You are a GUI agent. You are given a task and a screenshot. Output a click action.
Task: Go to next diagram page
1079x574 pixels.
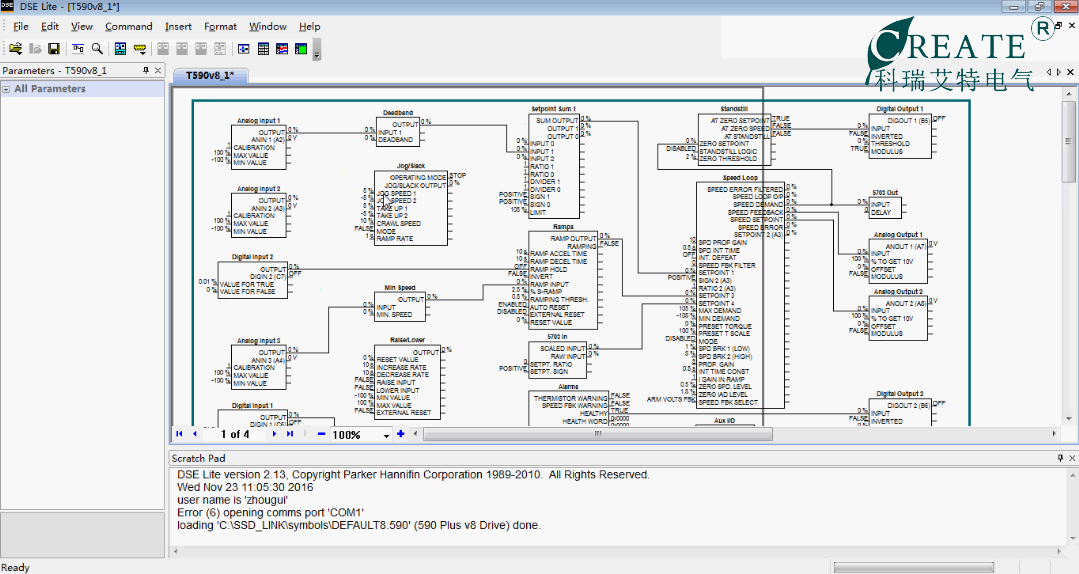click(275, 434)
